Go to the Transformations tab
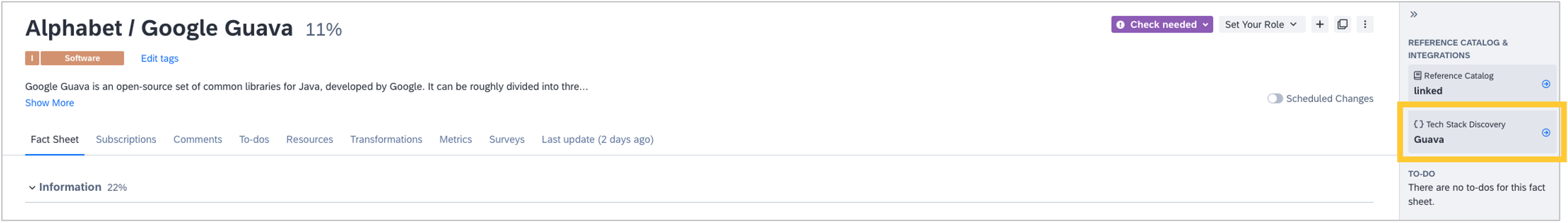This screenshot has width=1568, height=223. 386,139
